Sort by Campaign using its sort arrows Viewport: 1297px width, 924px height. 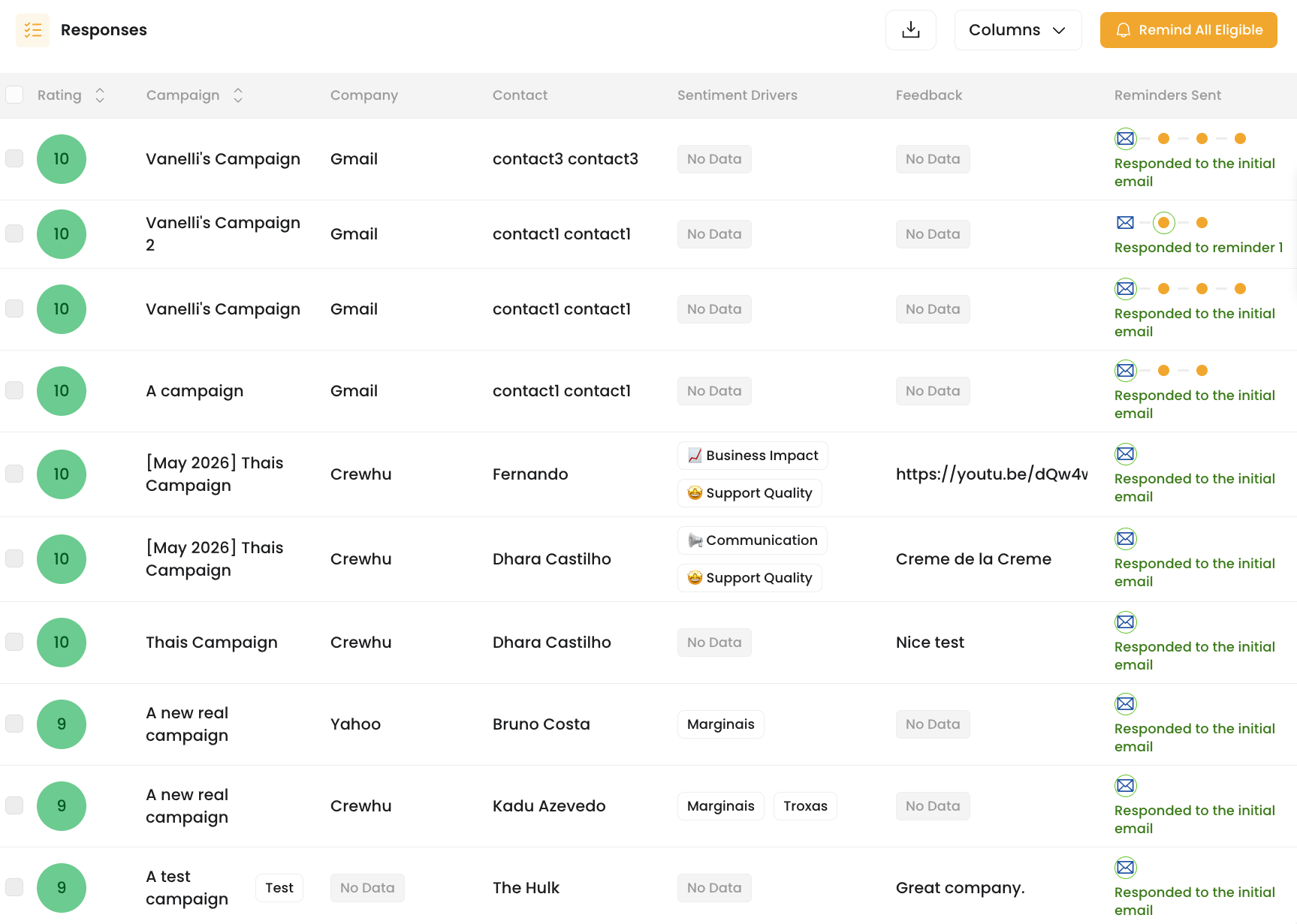pyautogui.click(x=238, y=95)
